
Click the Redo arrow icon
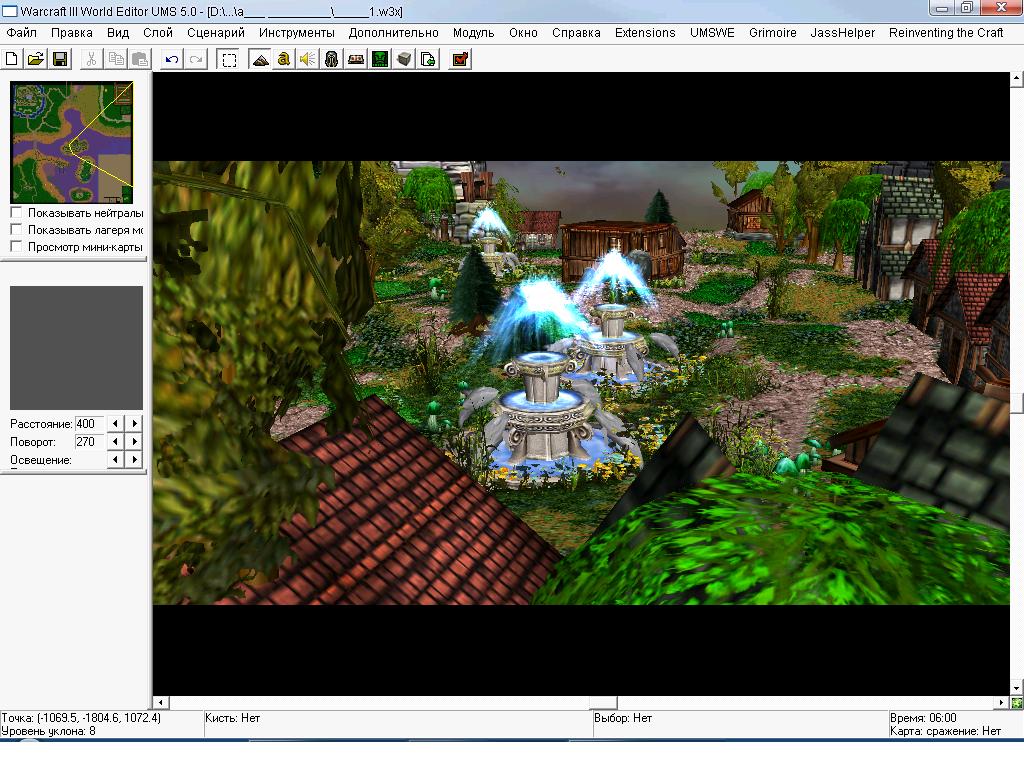click(196, 59)
